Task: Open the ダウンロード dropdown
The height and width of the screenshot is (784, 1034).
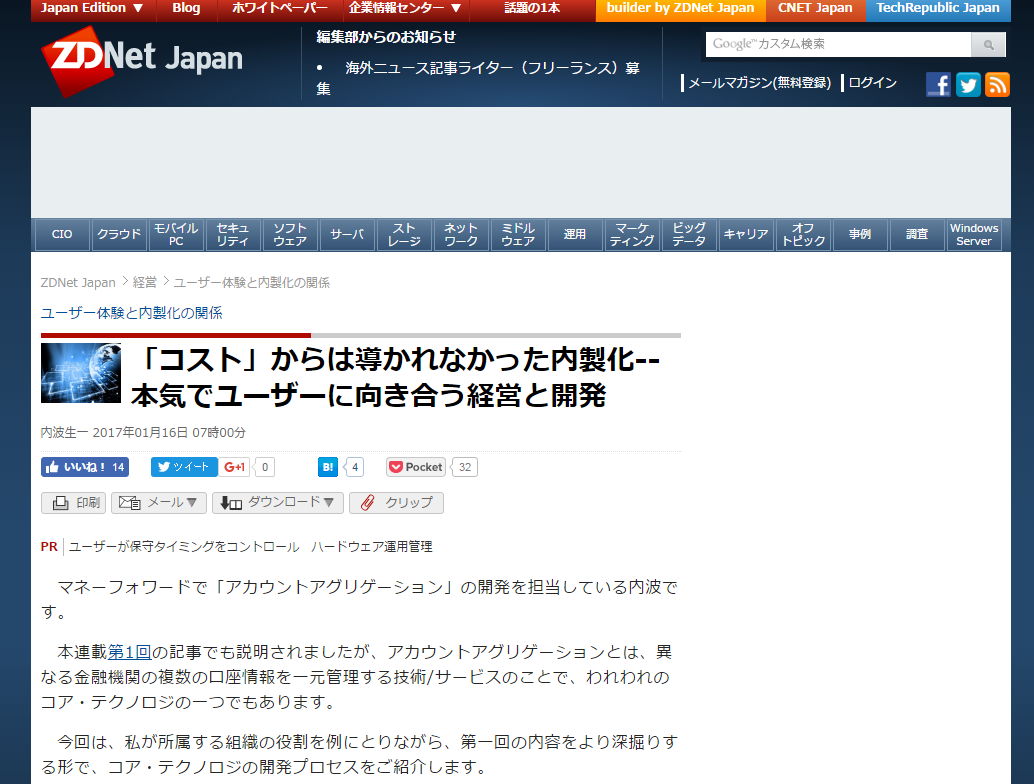Action: coord(278,503)
